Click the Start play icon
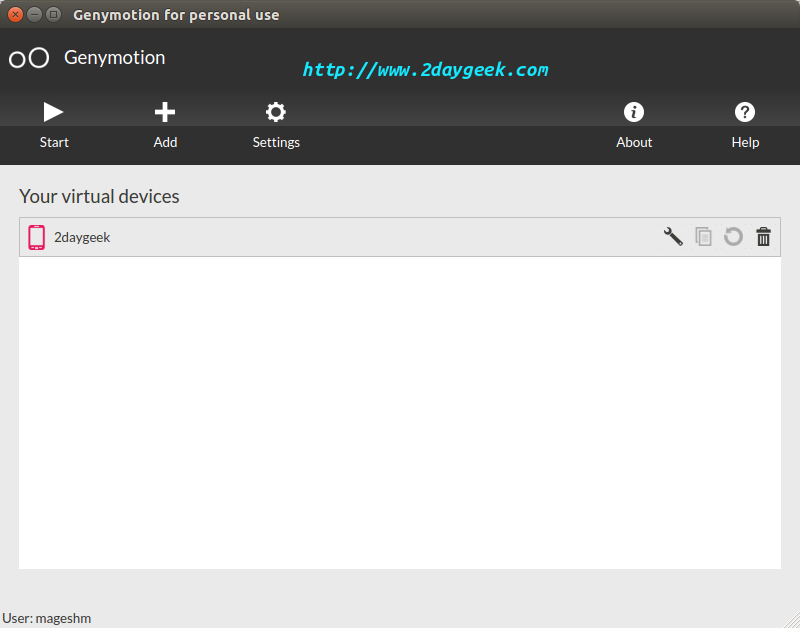 (x=53, y=112)
